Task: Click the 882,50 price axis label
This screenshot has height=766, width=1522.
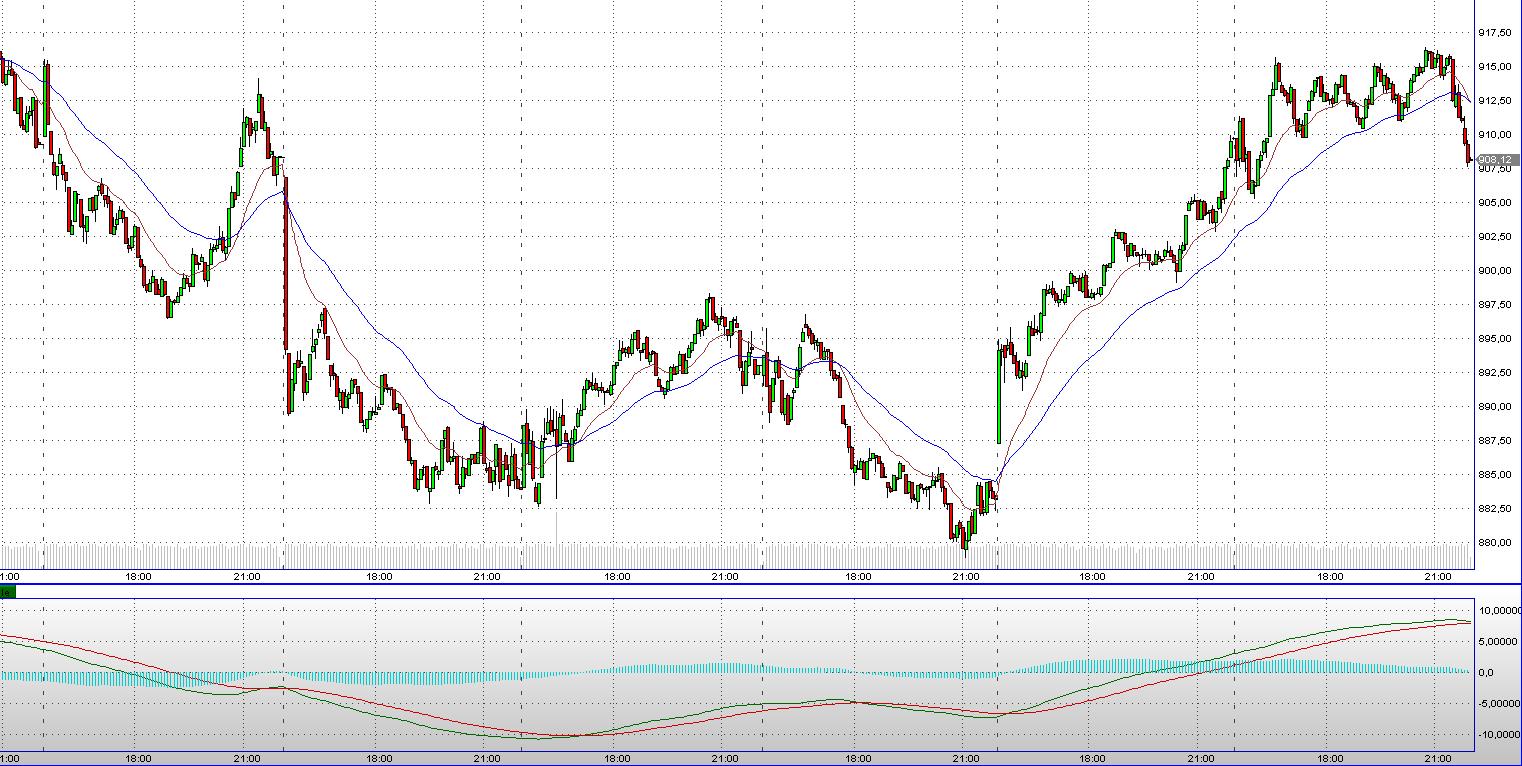Action: [x=1495, y=509]
